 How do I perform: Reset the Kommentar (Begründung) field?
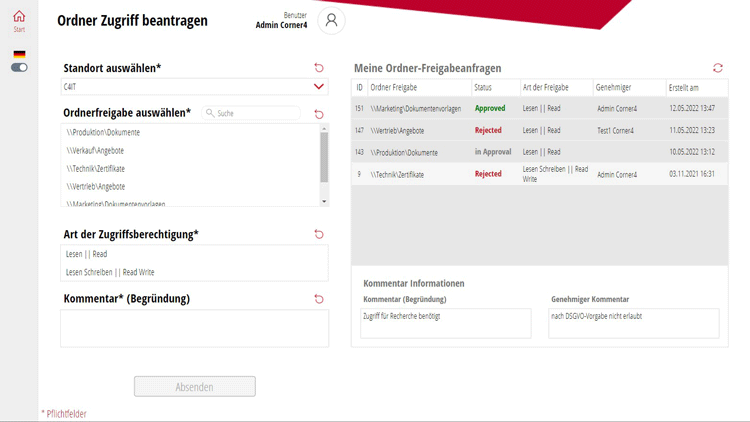319,299
